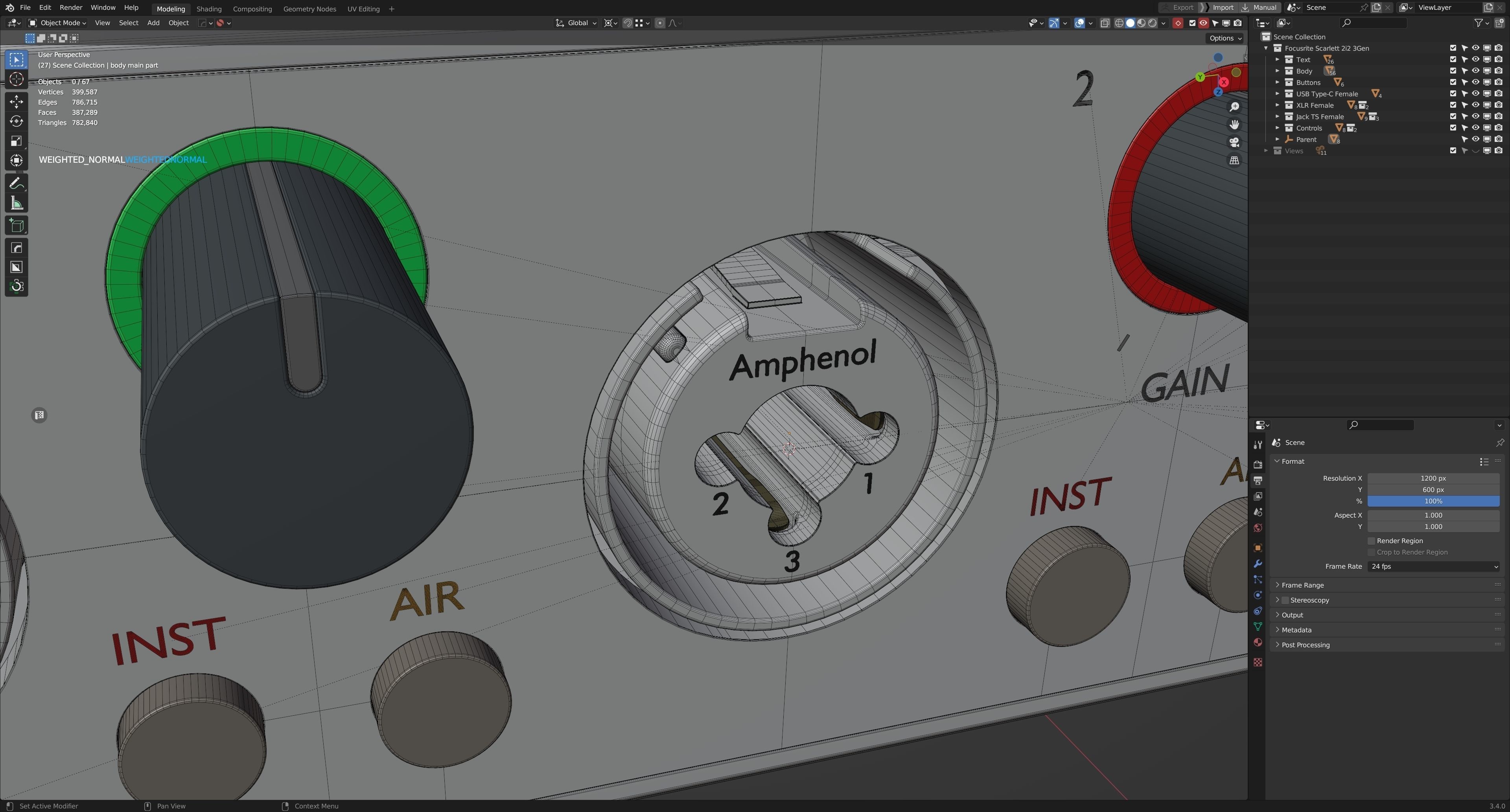Screen dimensions: 1510x812
Task: Hide the Parent object with its eye icon
Action: [x=1475, y=139]
